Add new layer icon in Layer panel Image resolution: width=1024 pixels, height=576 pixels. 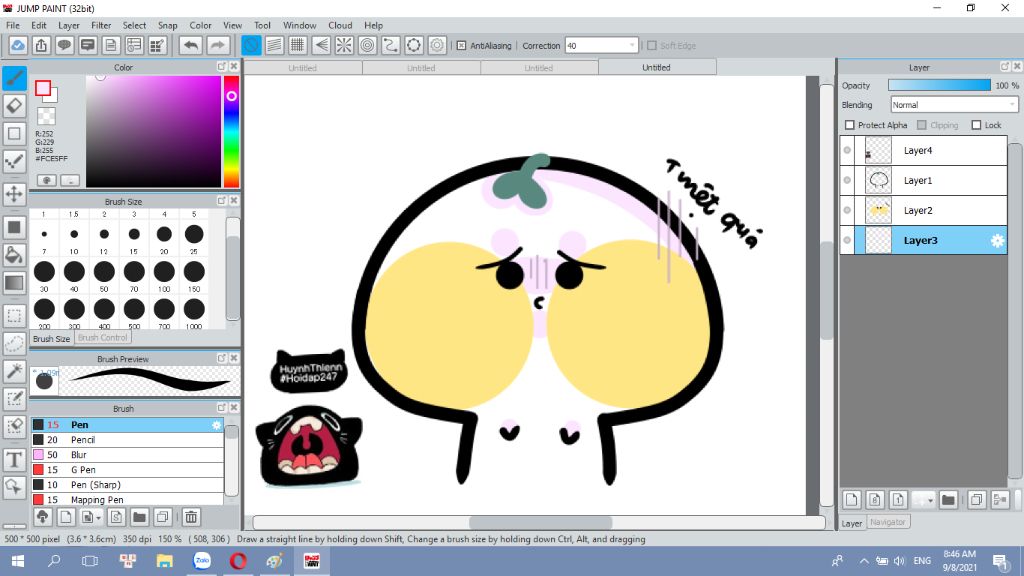(852, 500)
